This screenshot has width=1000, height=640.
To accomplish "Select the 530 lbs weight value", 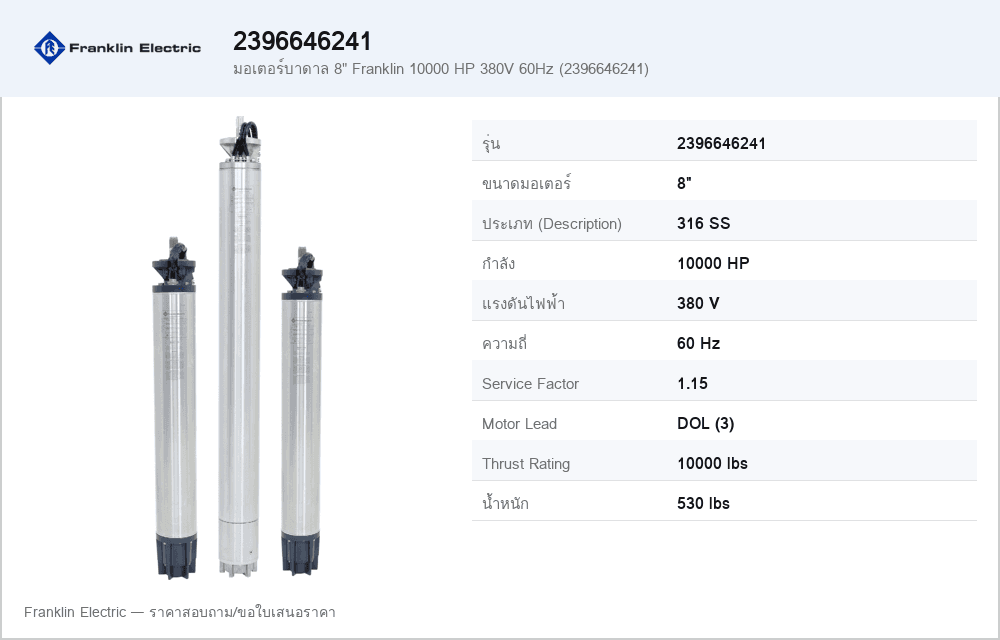I will 703,504.
